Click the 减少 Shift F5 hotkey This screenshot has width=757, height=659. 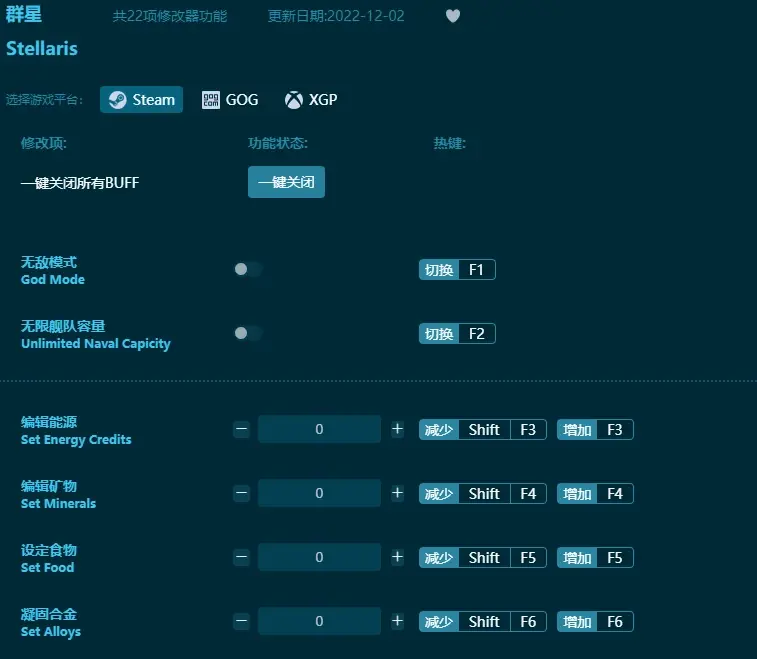483,558
